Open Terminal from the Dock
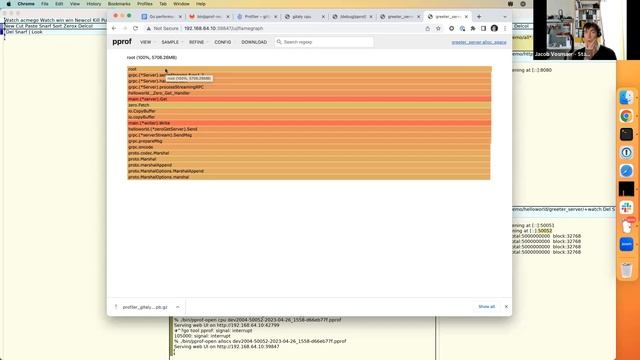 point(627,134)
